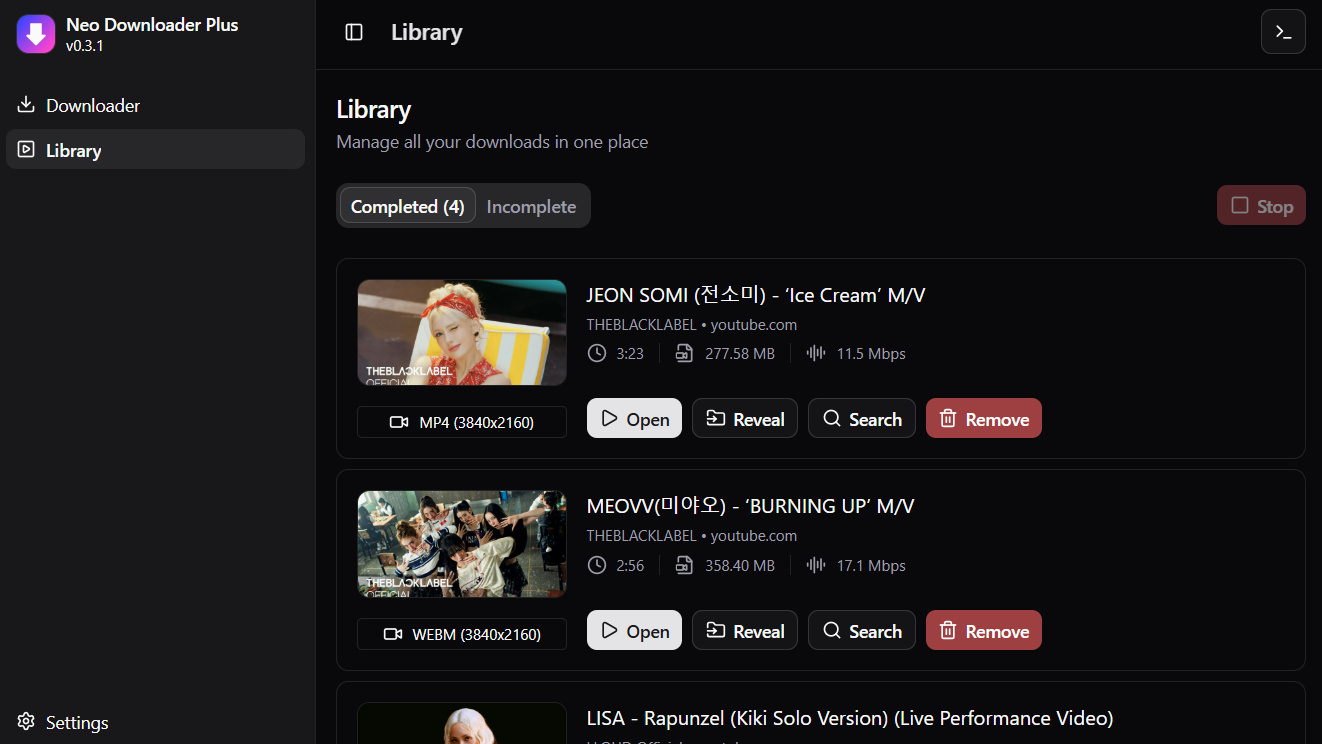Screen dimensions: 1322x744
Task: Click the Neo Downloader Plus logo
Action: 36,33
